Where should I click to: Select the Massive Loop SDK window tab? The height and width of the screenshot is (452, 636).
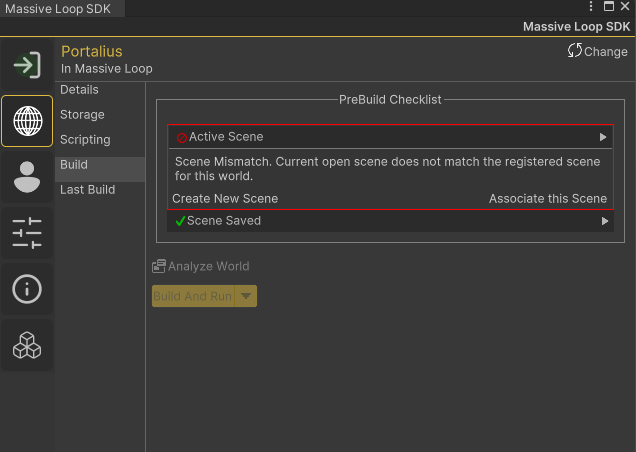tap(58, 9)
